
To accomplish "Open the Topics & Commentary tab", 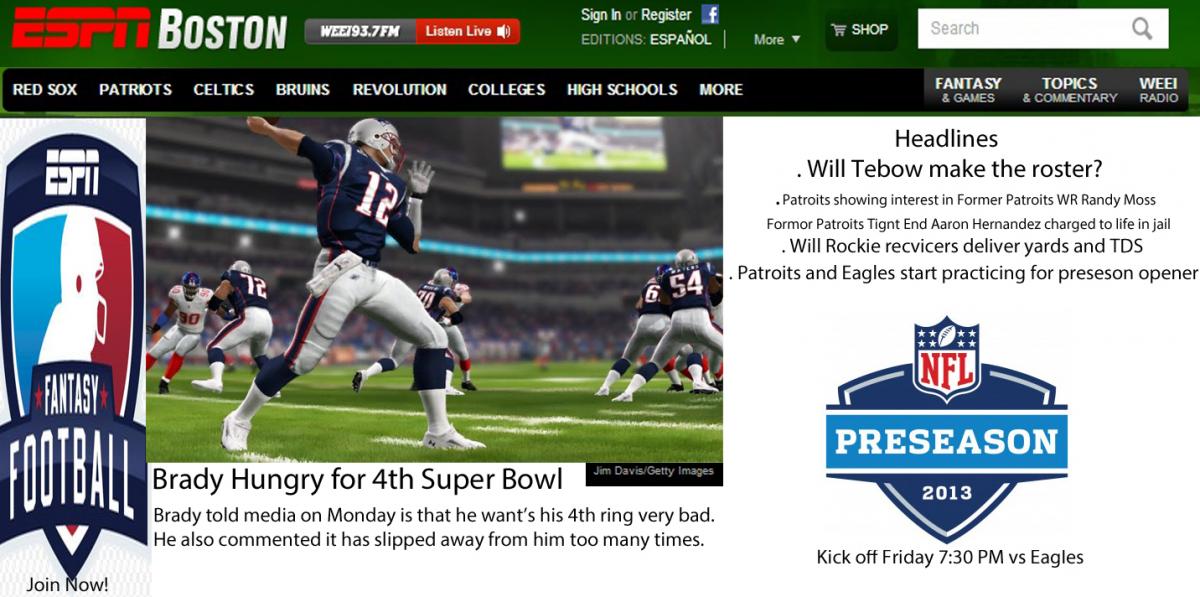I will pyautogui.click(x=1070, y=90).
